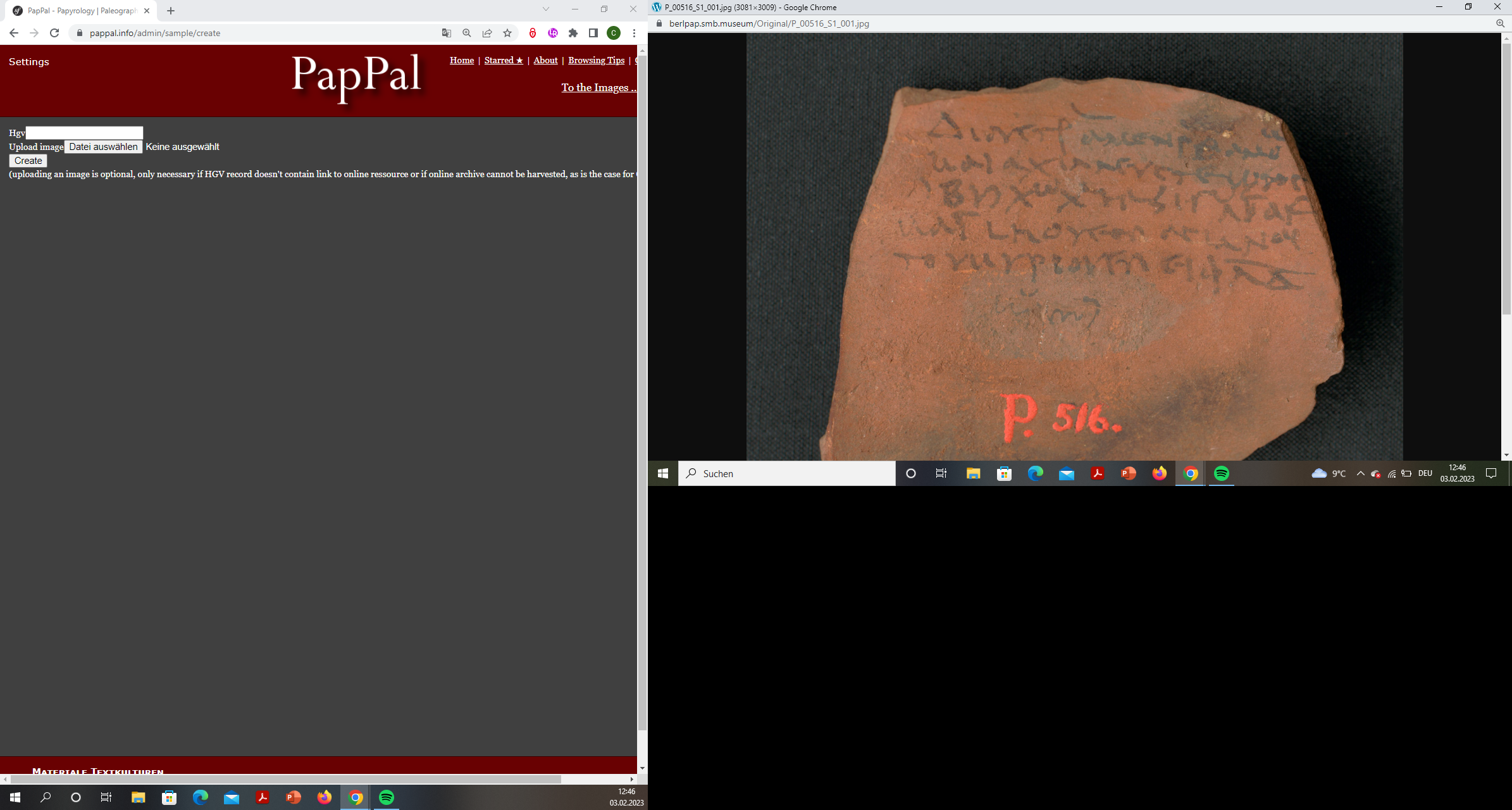The image size is (1512, 810).
Task: Open the Extensions puzzle-piece icon
Action: 573,33
